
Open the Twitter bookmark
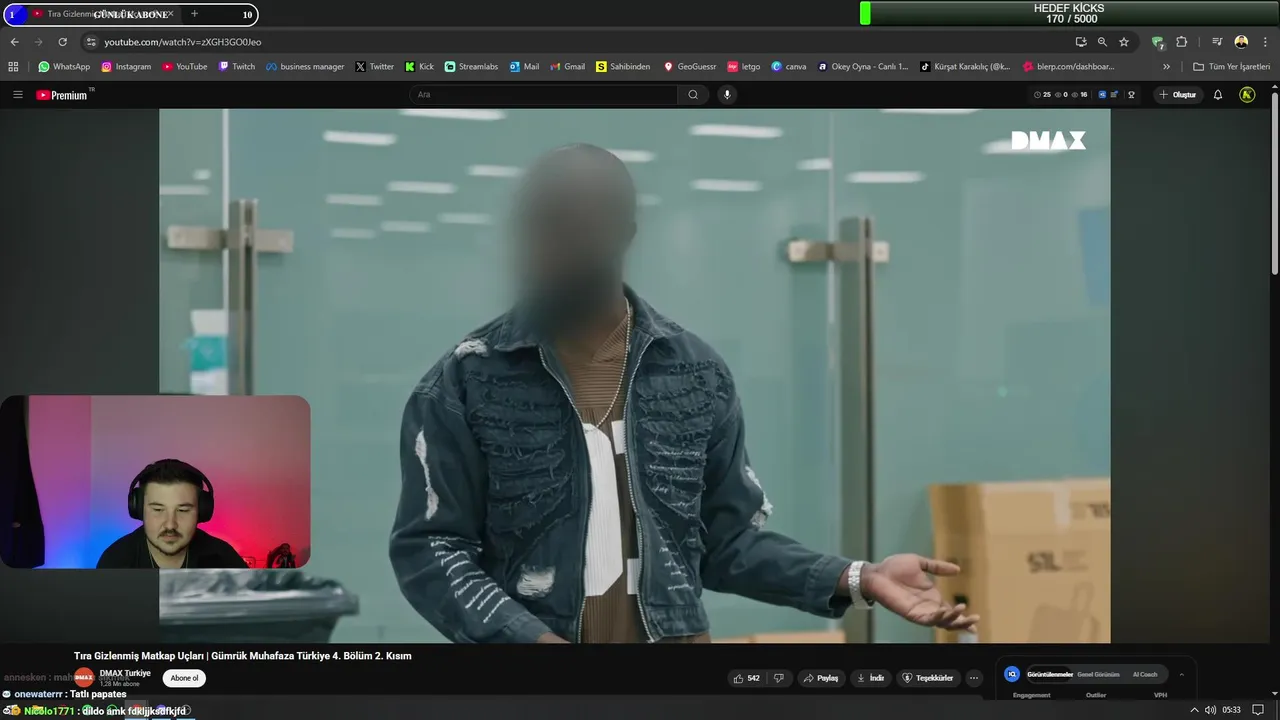(375, 67)
